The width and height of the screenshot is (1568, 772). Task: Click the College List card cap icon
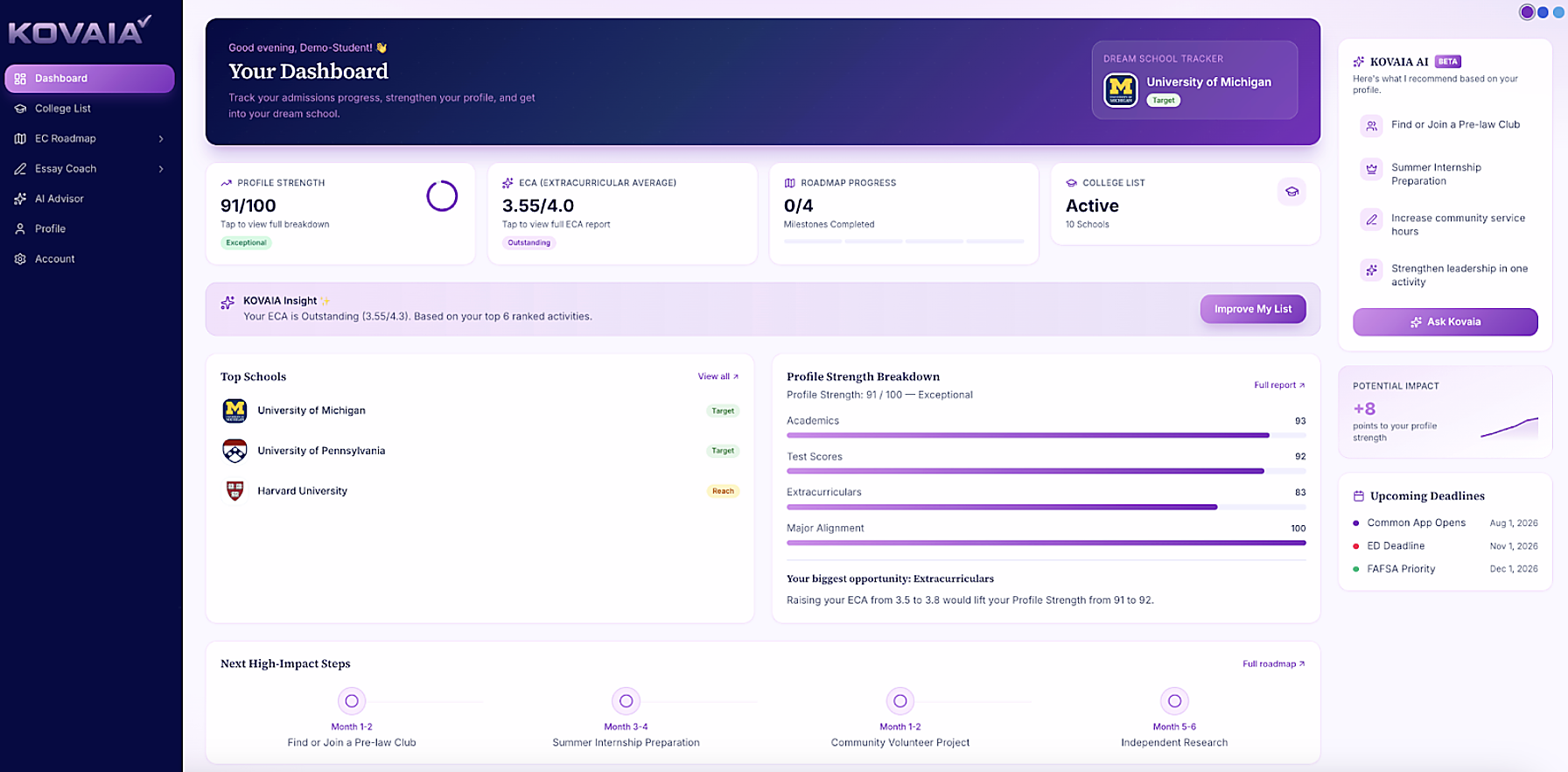click(1291, 192)
